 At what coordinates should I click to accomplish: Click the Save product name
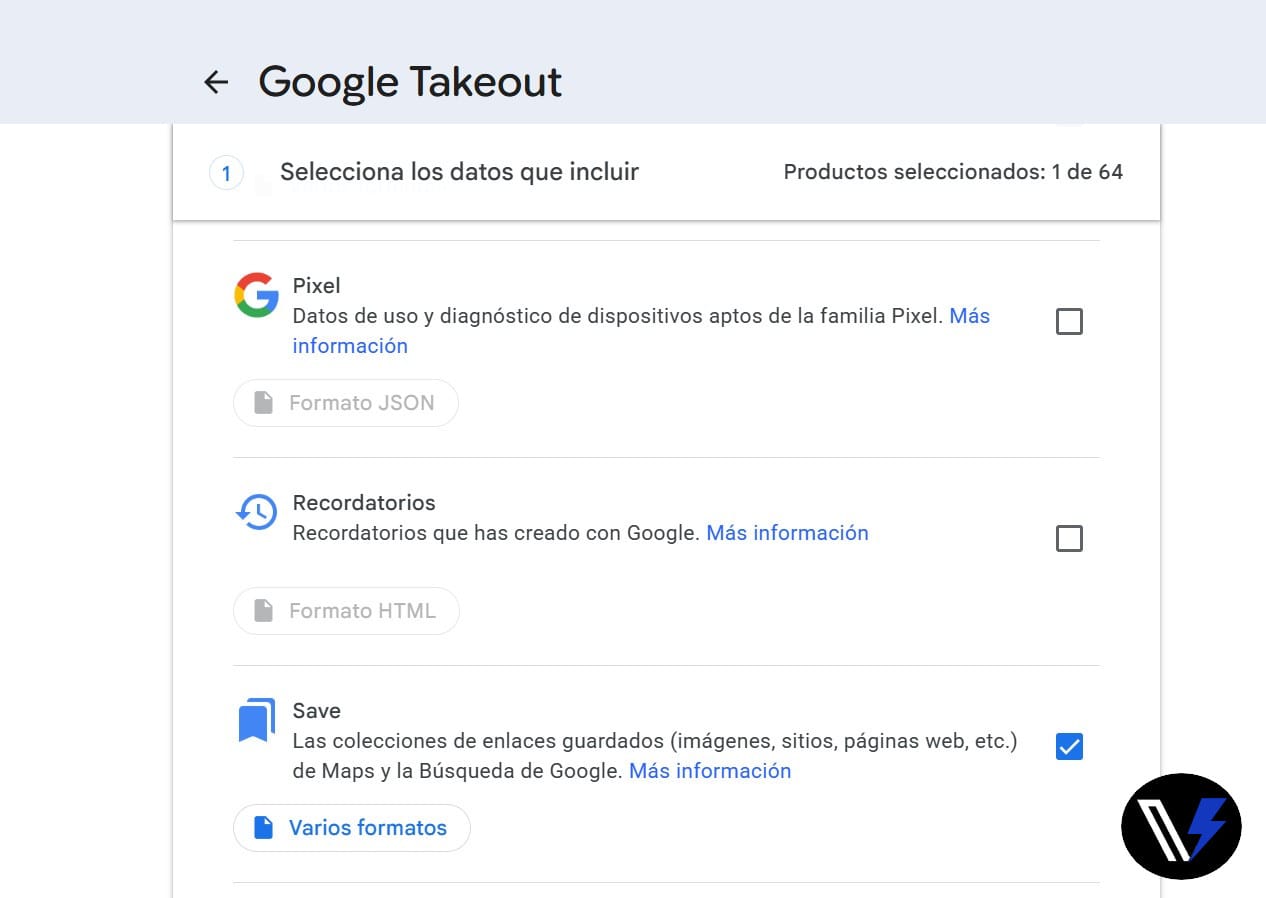316,711
